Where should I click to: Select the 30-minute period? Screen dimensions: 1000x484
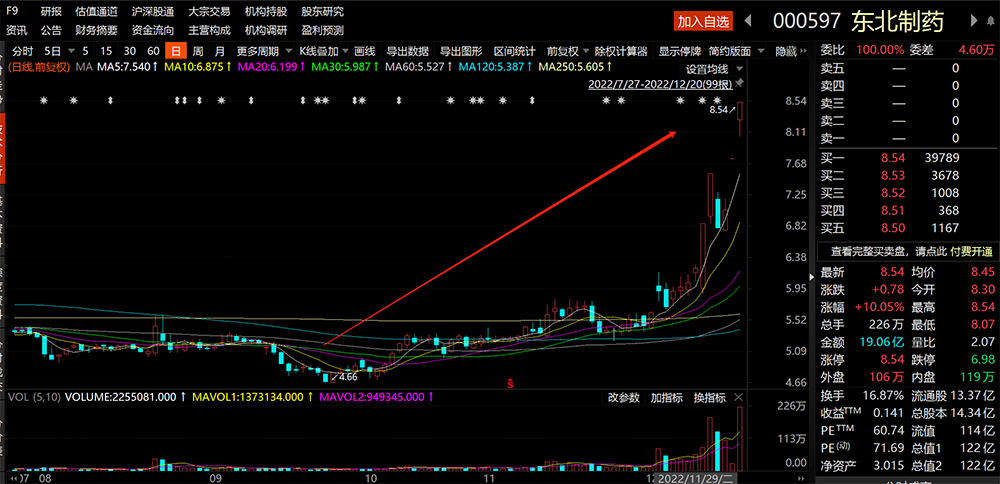pyautogui.click(x=129, y=52)
